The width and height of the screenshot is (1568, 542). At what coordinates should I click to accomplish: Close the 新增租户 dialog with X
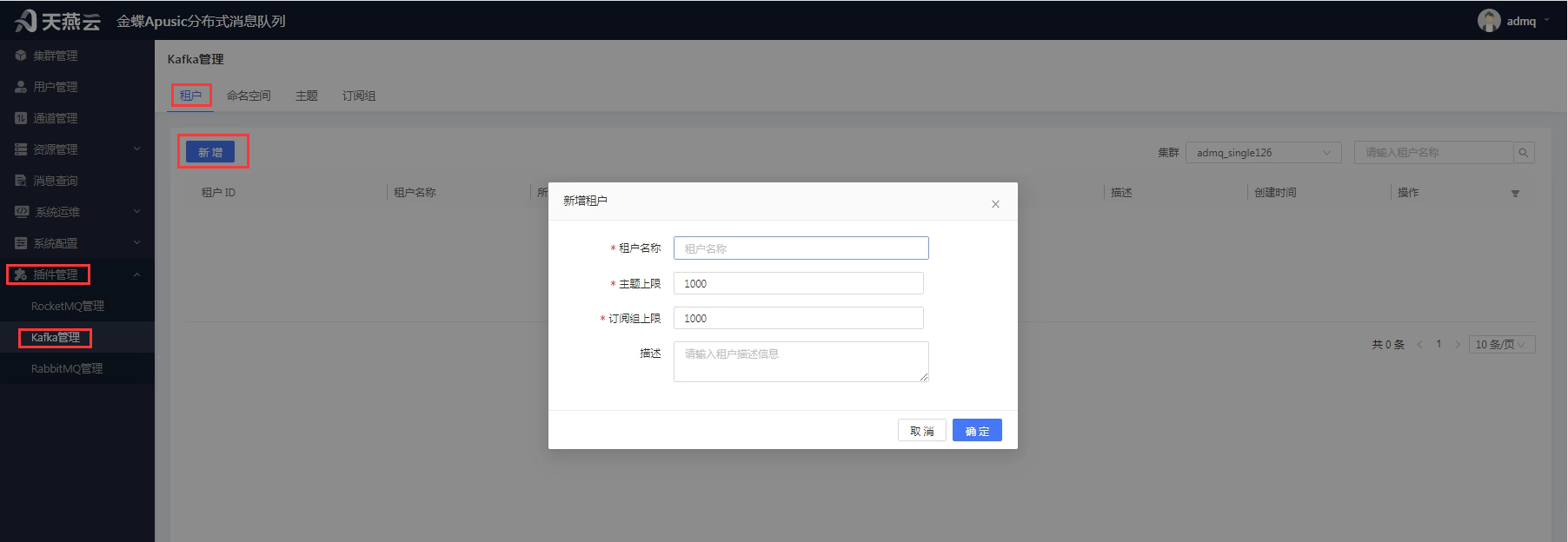click(995, 204)
